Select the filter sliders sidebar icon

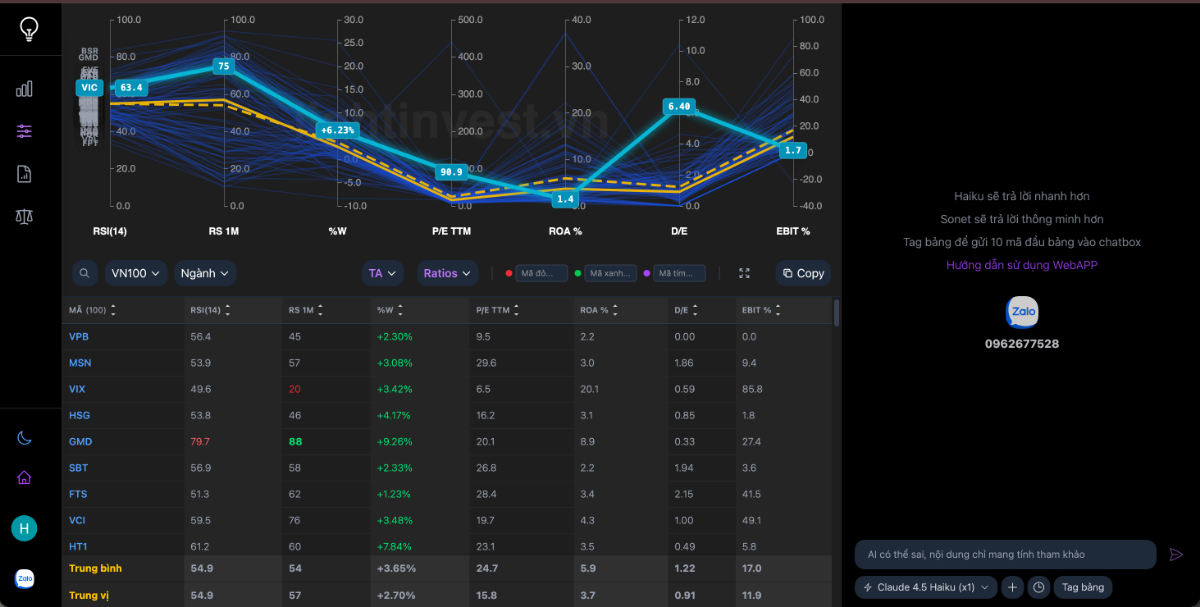(25, 131)
